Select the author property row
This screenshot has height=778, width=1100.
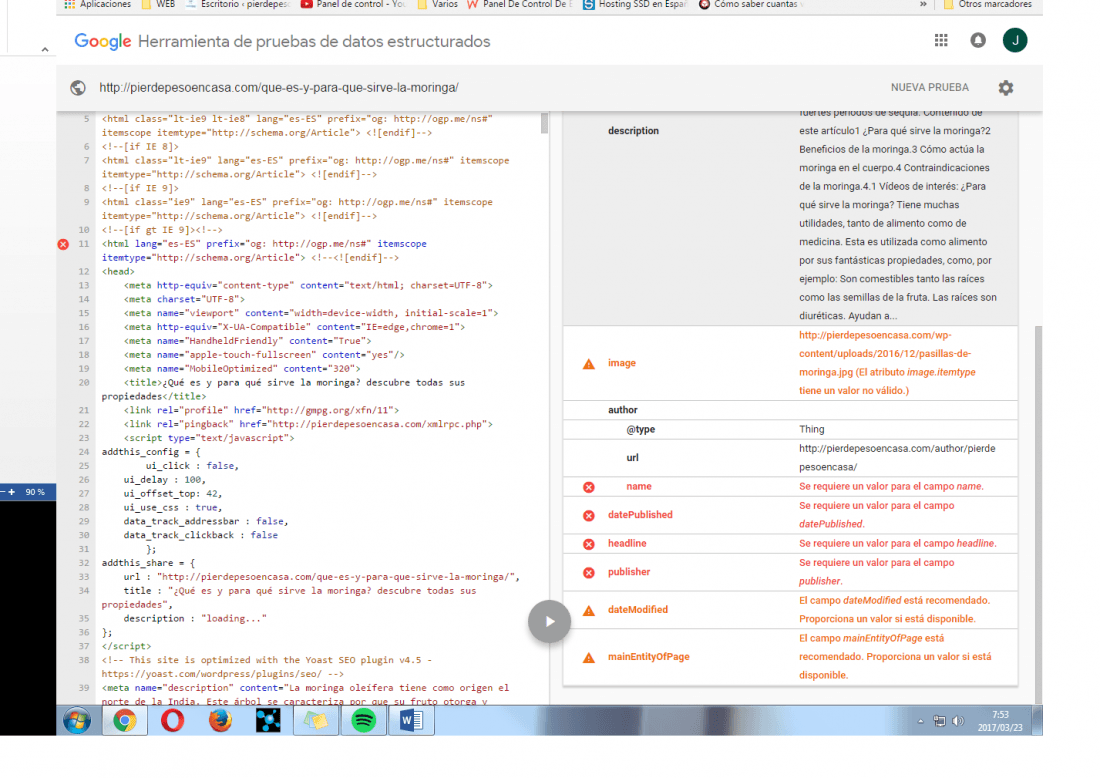click(x=790, y=410)
